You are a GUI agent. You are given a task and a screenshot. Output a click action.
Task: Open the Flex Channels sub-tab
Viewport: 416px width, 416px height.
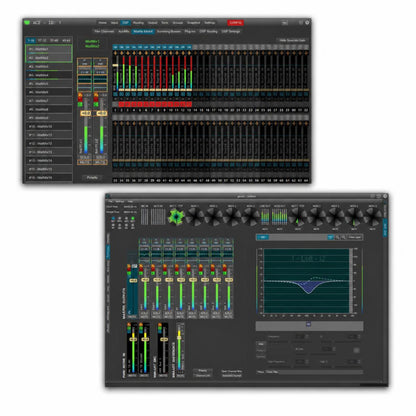[104, 31]
